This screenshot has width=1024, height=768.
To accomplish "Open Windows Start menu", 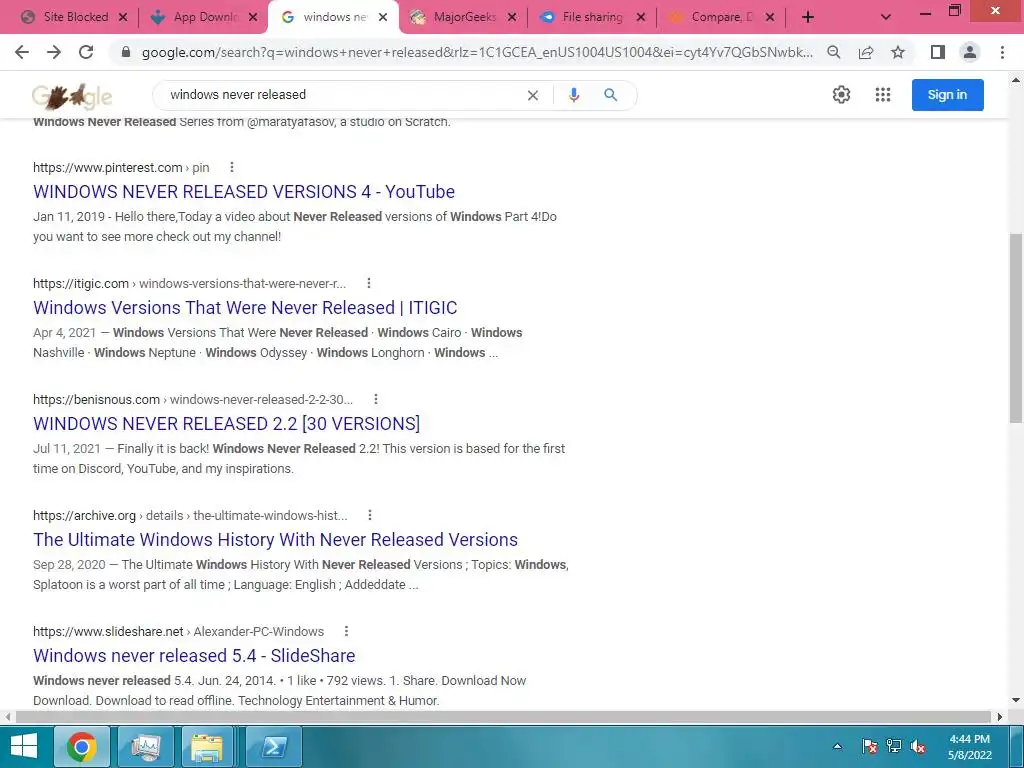I will (x=24, y=746).
